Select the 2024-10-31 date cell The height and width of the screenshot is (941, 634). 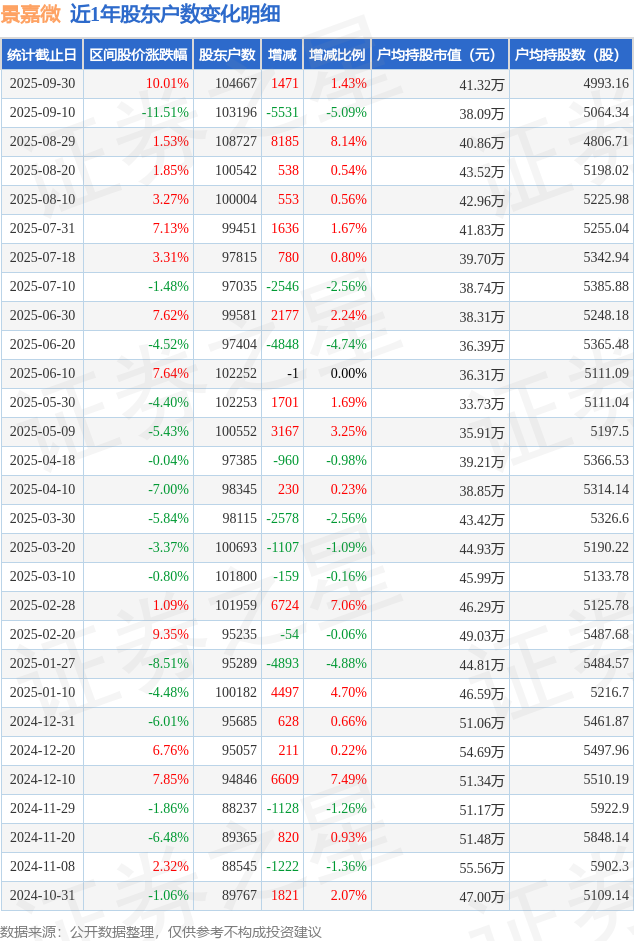coord(42,896)
